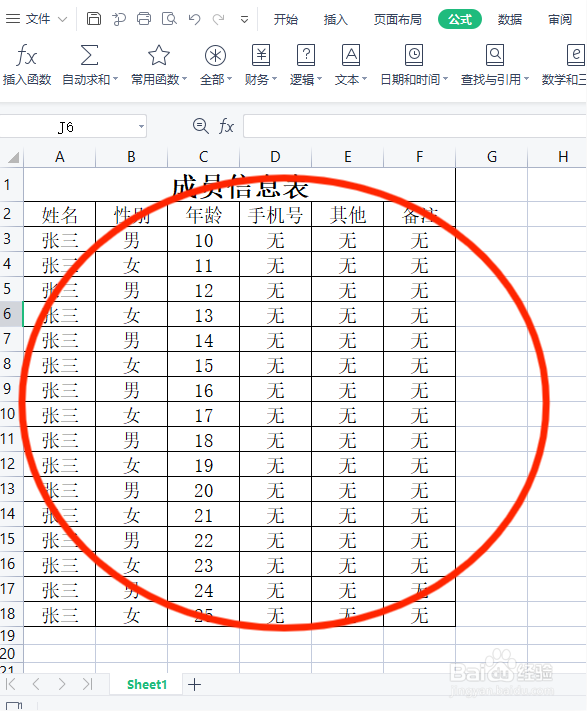Expand the 文本 dropdown label
Screen dimensions: 587x711
click(x=350, y=80)
